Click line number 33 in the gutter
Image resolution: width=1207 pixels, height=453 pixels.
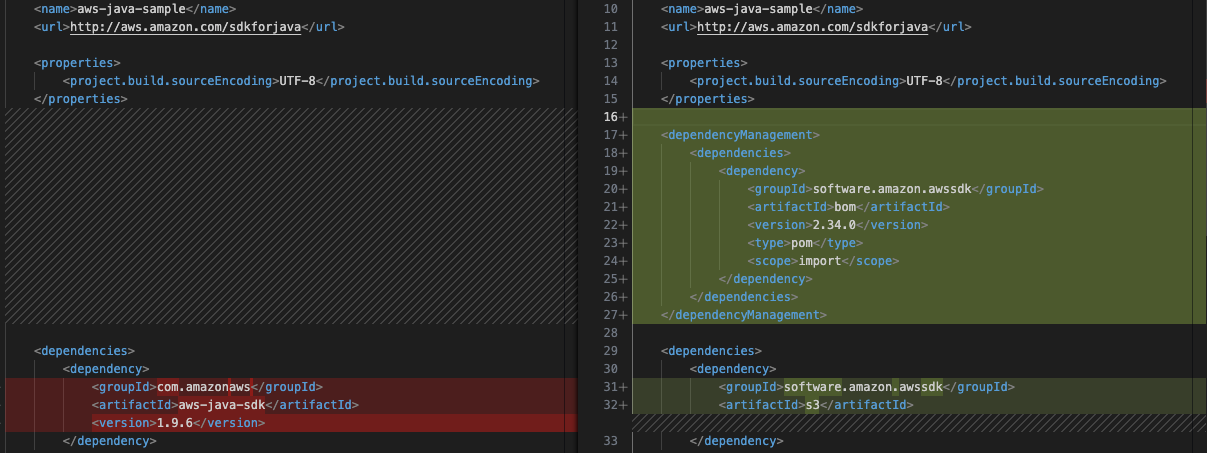pos(611,441)
